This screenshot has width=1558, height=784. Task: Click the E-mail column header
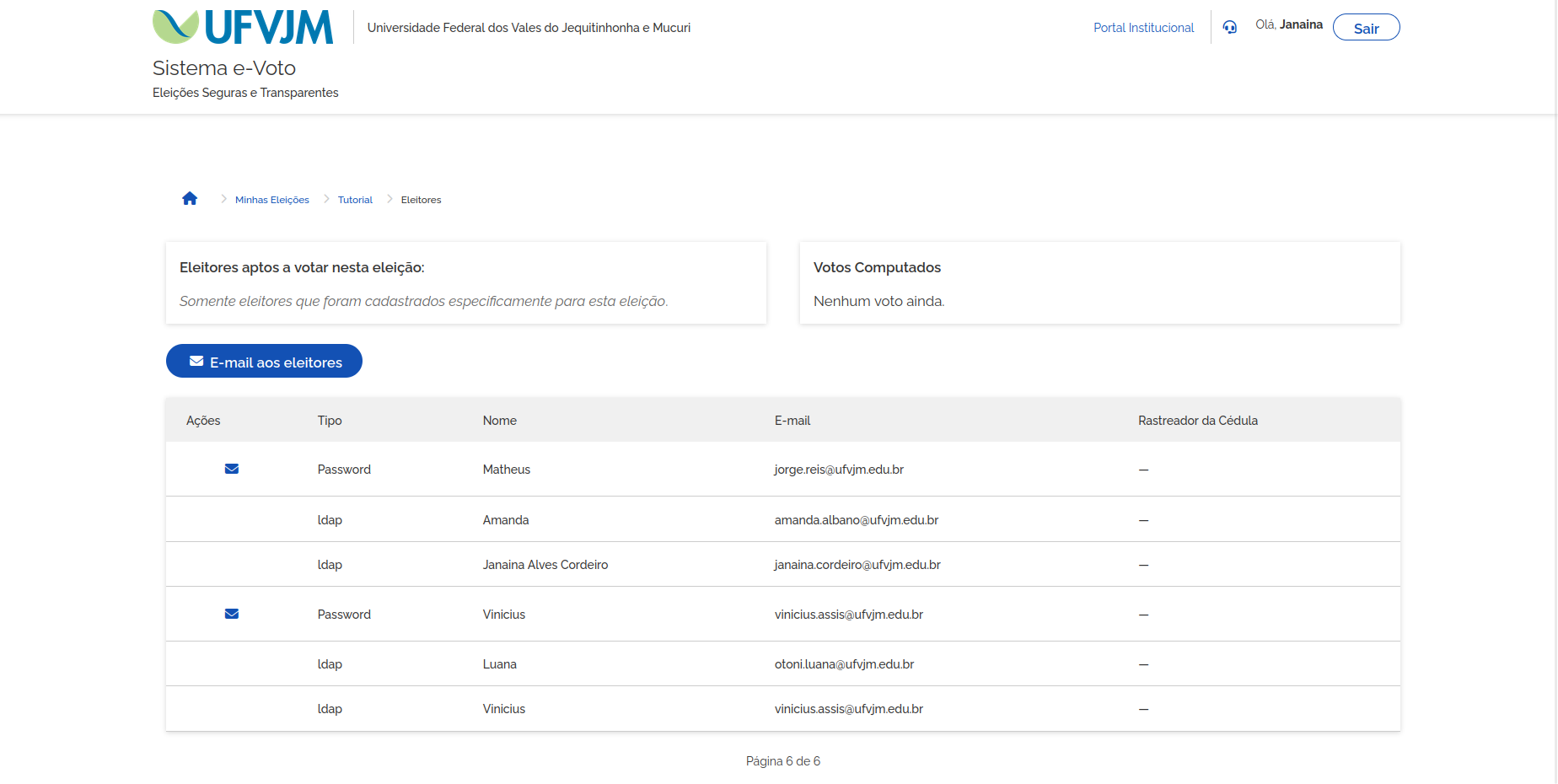pyautogui.click(x=792, y=421)
